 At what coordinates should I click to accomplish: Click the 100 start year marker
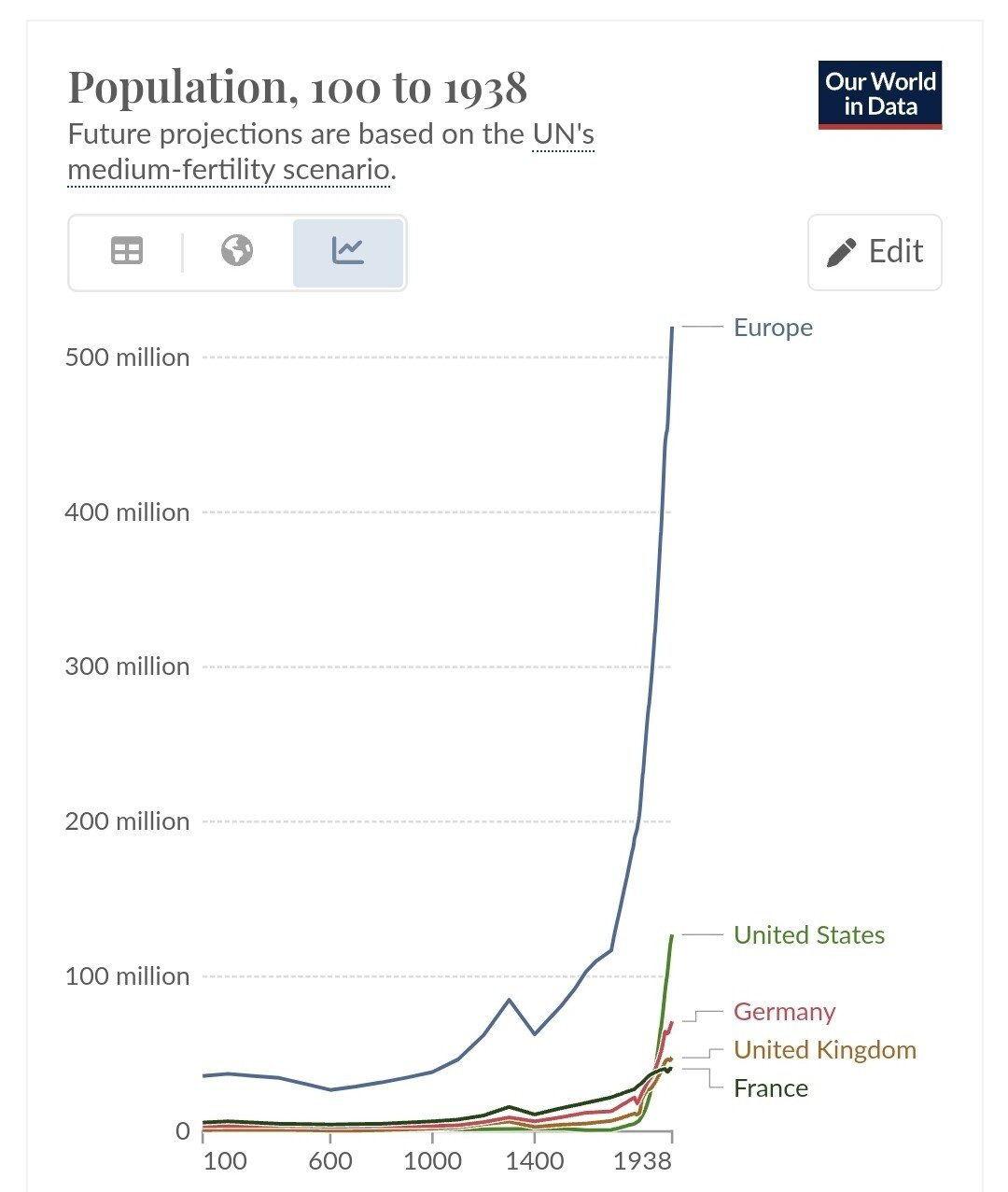coord(224,1161)
